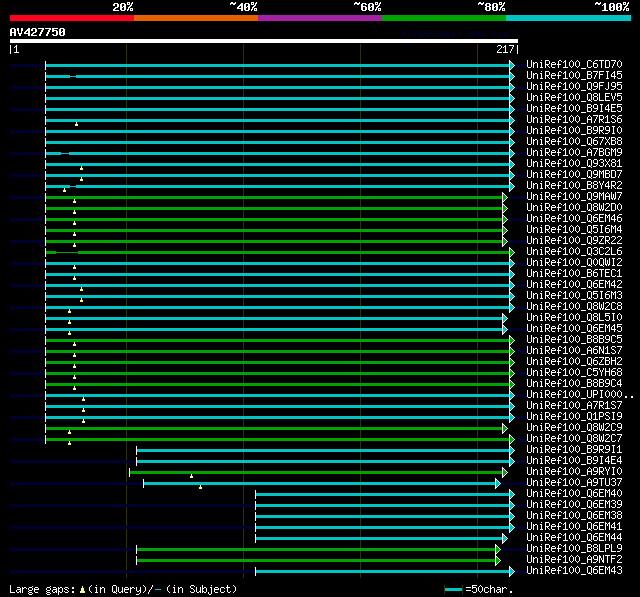Click the UniRef100_Q5I6M4 label
640x597 pixels.
click(x=574, y=230)
